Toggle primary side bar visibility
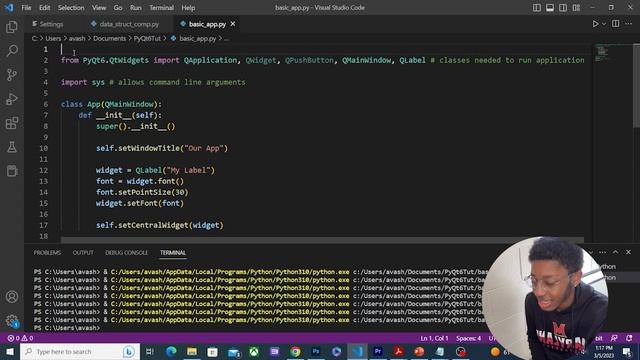Viewport: 640px width, 360px height. (x=537, y=7)
